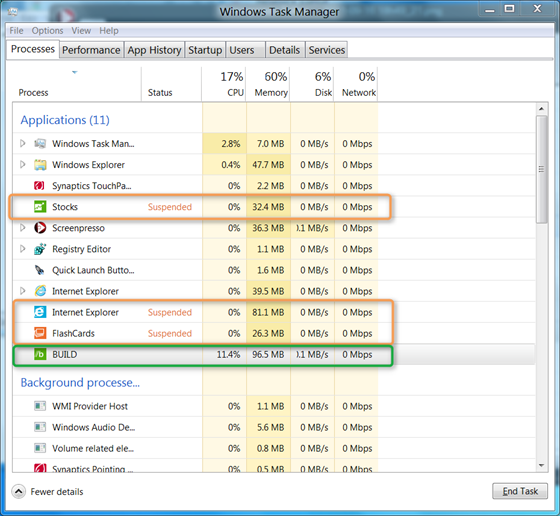Select the BUILD process name
560x516 pixels.
65,355
